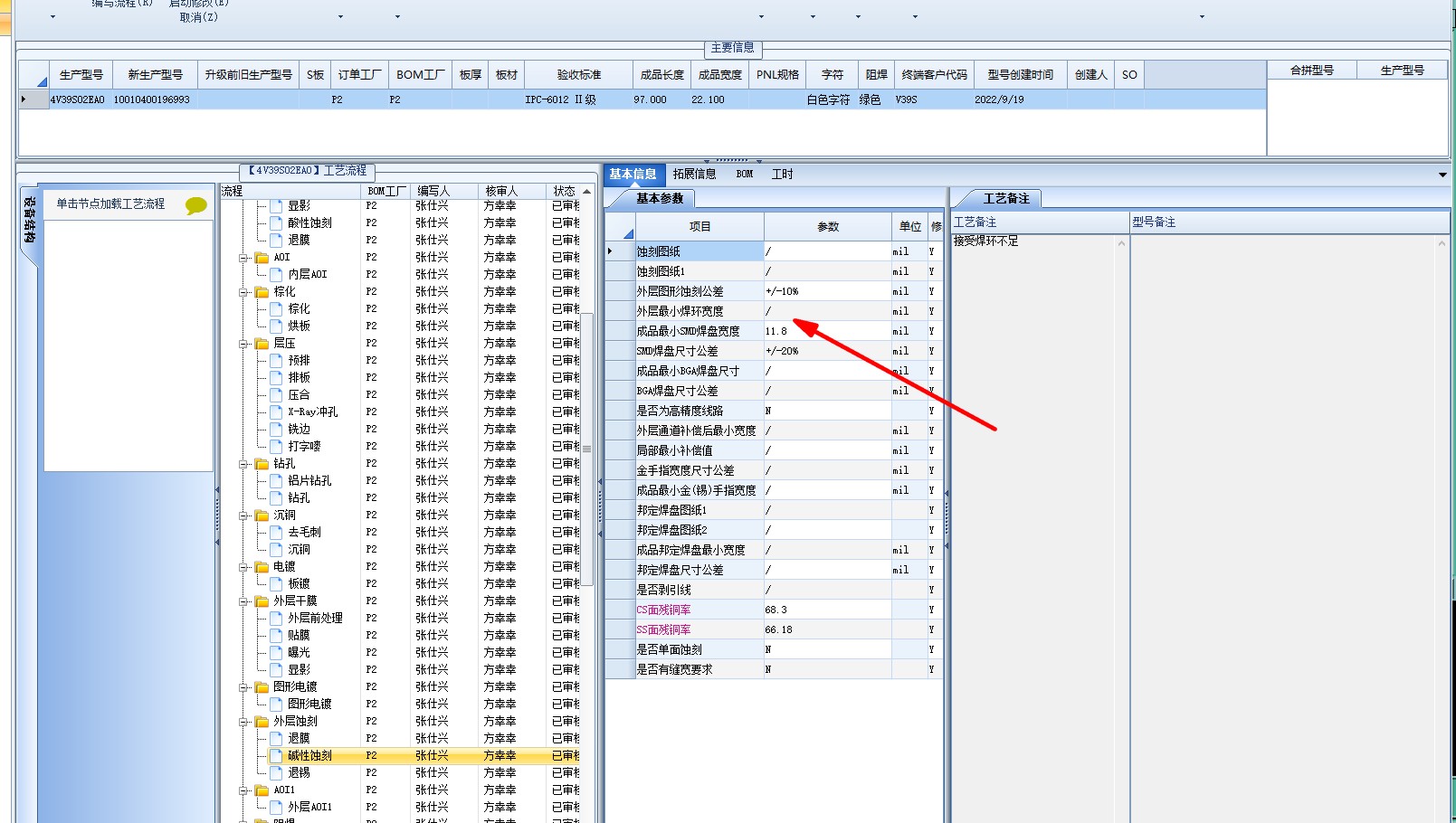Select the 压合 process step

[x=299, y=395]
